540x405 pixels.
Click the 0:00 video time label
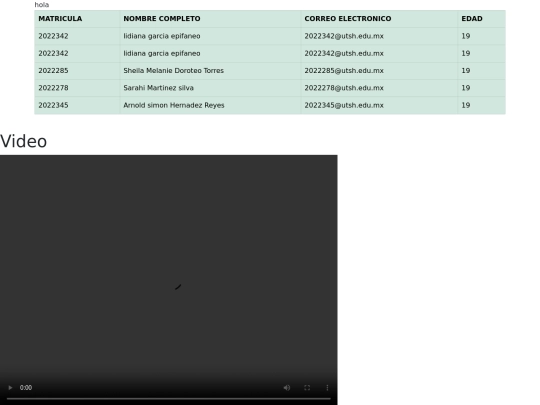point(26,388)
